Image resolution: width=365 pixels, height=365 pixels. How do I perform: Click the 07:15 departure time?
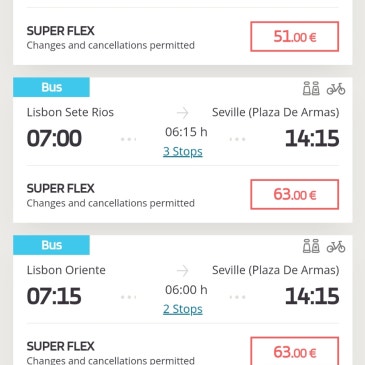point(54,296)
